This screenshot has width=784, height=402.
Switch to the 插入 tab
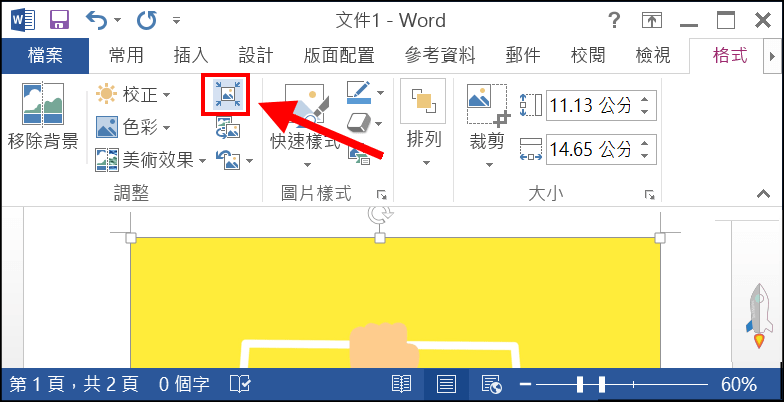click(x=191, y=56)
